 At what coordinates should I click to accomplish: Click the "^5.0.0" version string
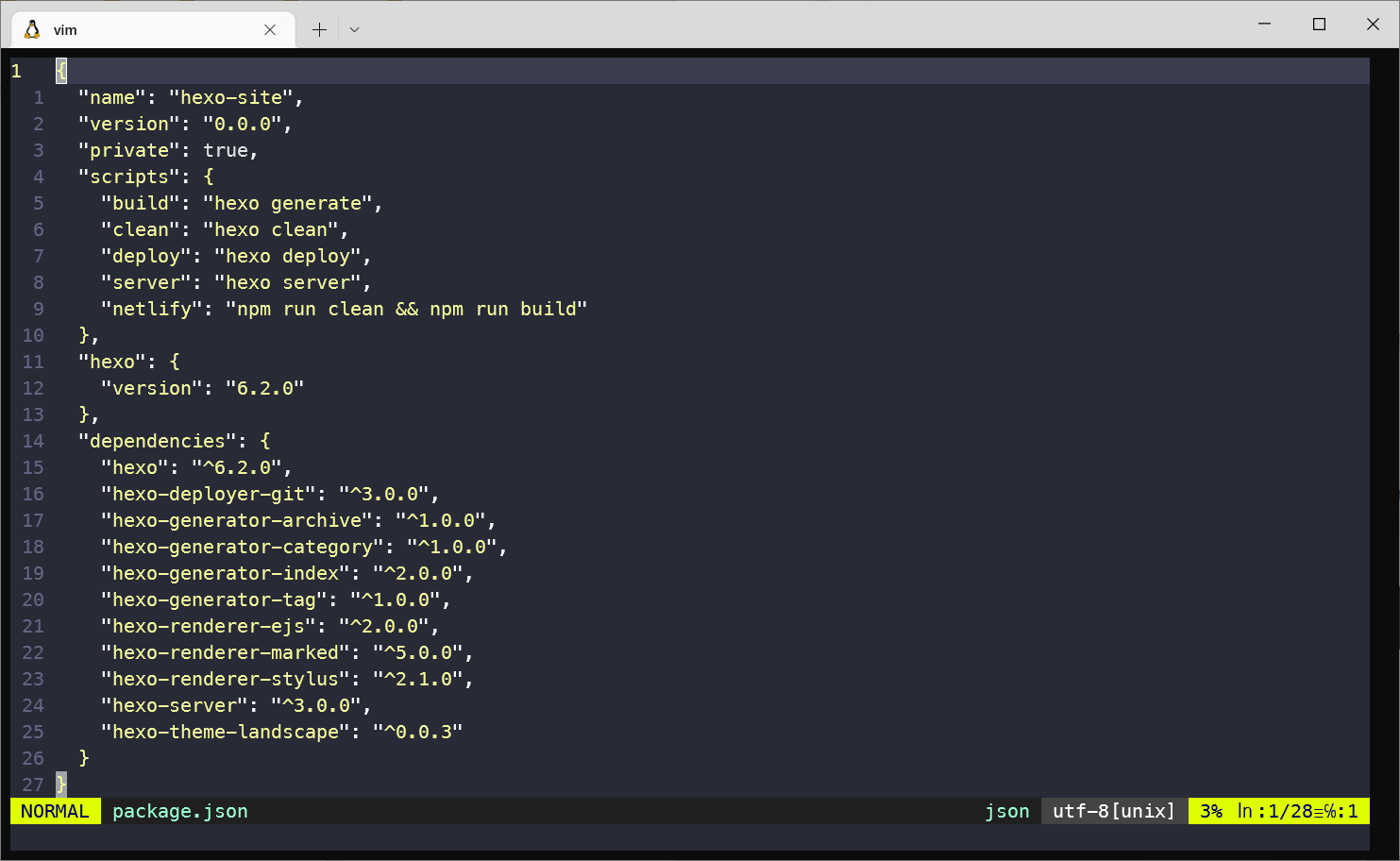(x=418, y=652)
